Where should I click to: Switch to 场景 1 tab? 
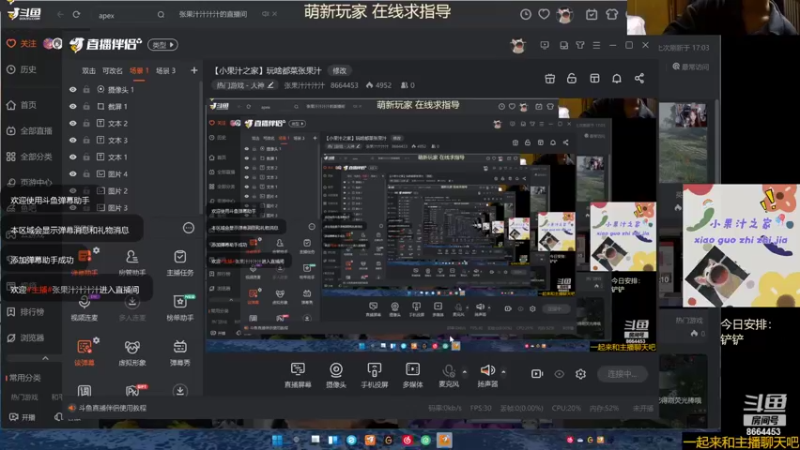tap(139, 71)
